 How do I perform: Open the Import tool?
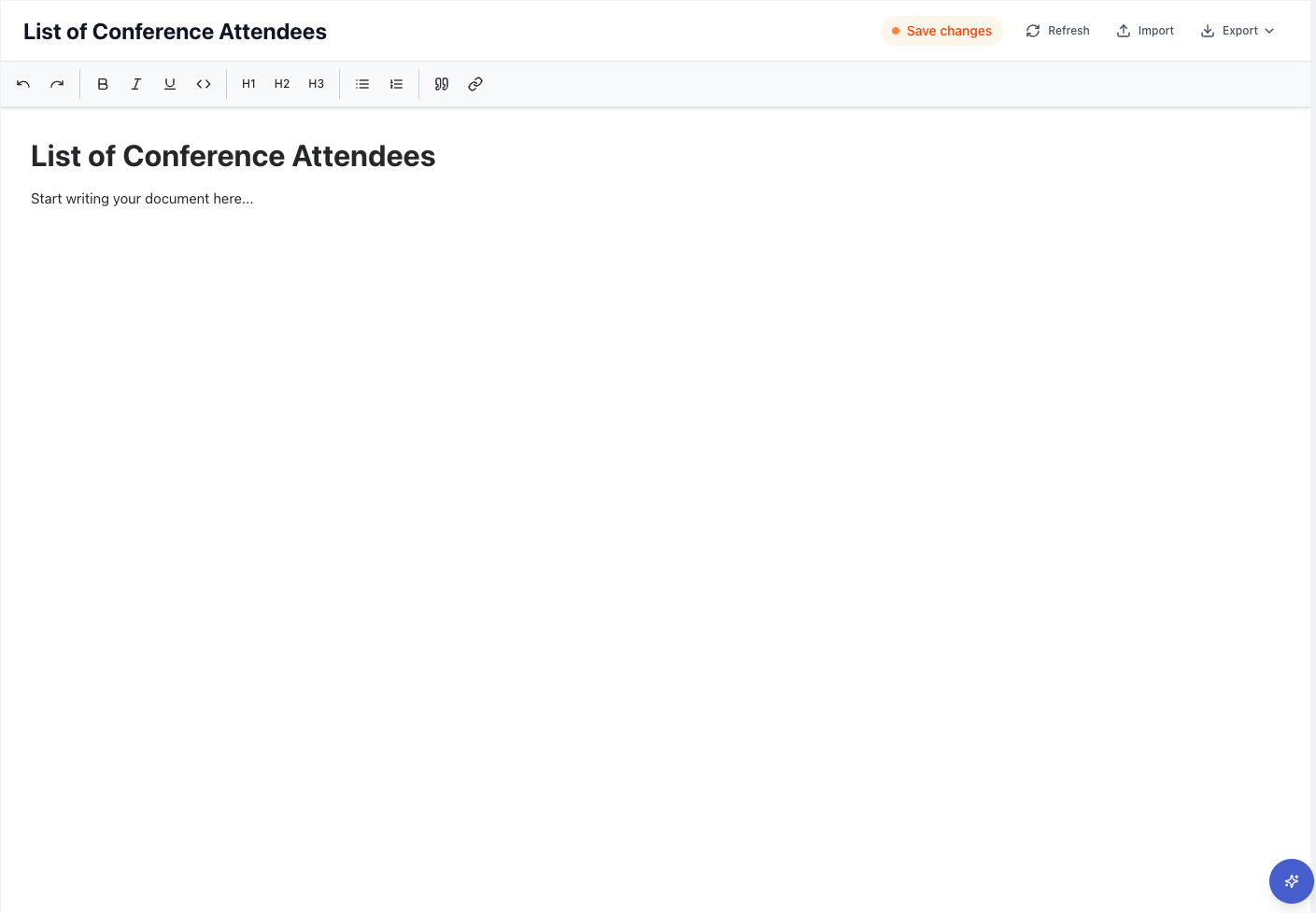pos(1145,30)
